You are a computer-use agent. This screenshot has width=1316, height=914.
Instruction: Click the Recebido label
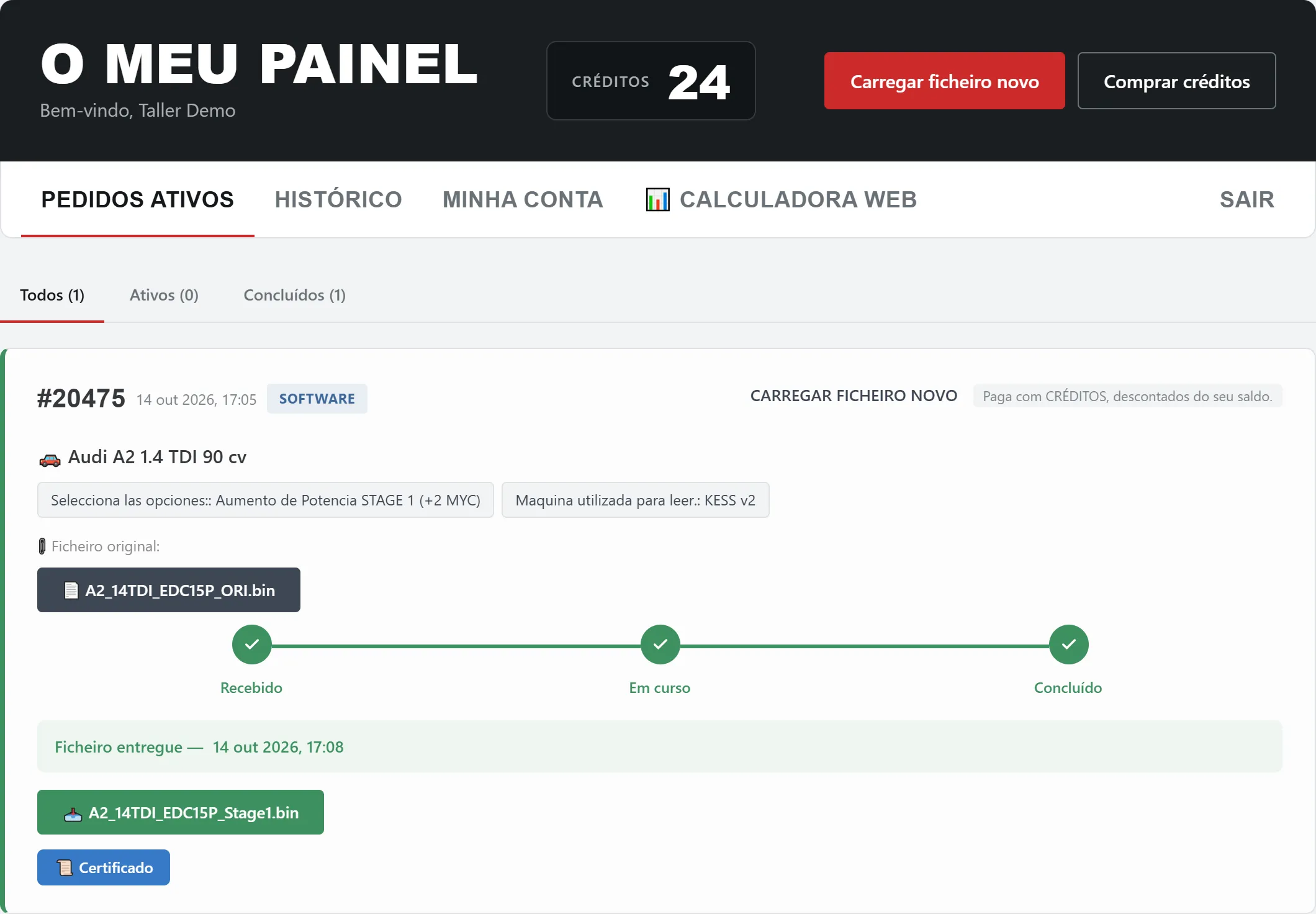pyautogui.click(x=251, y=687)
